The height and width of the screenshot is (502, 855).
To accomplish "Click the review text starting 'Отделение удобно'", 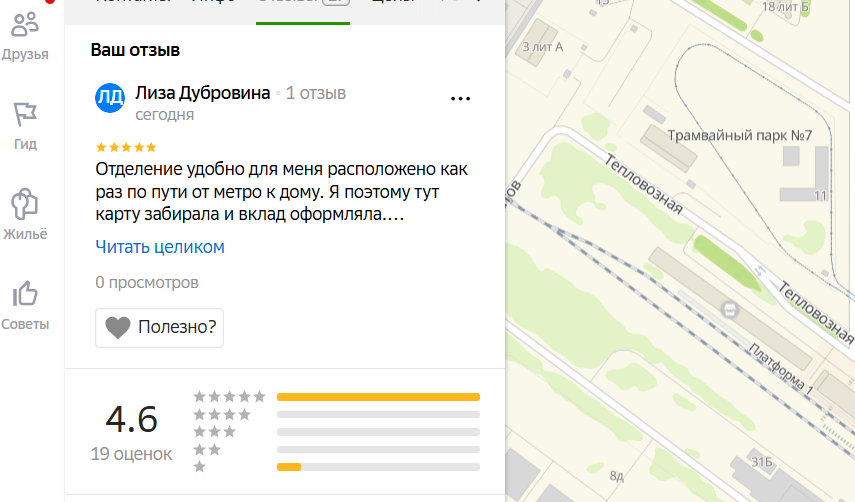I will point(281,191).
